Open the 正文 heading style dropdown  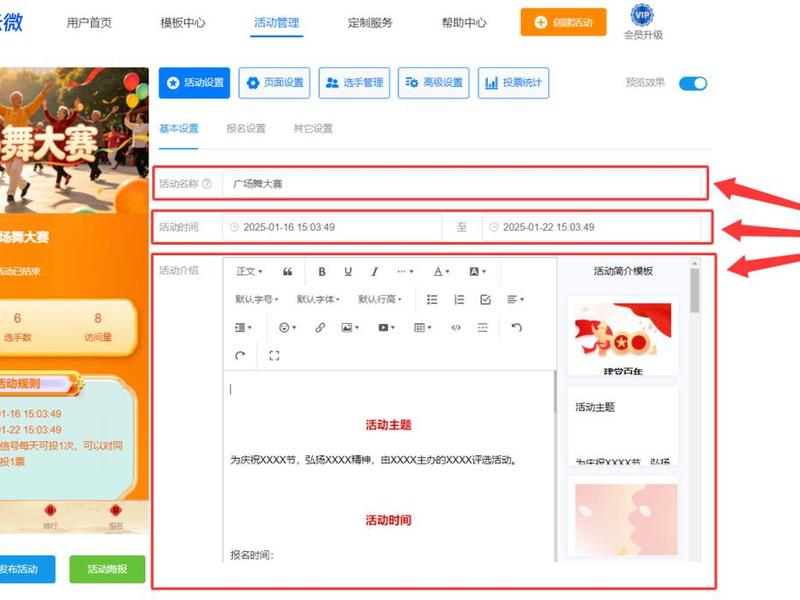point(249,271)
